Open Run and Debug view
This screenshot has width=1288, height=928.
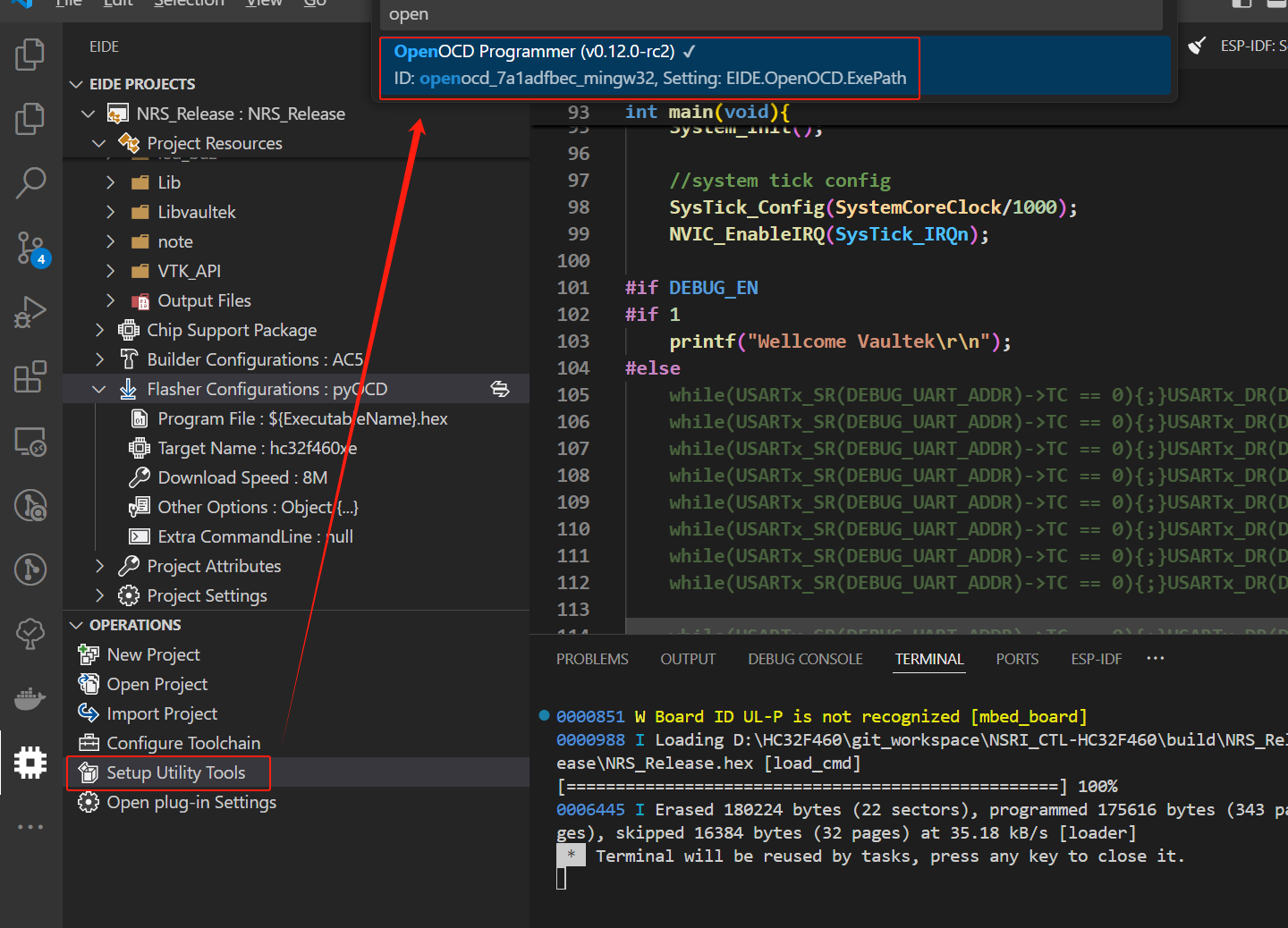click(x=30, y=312)
